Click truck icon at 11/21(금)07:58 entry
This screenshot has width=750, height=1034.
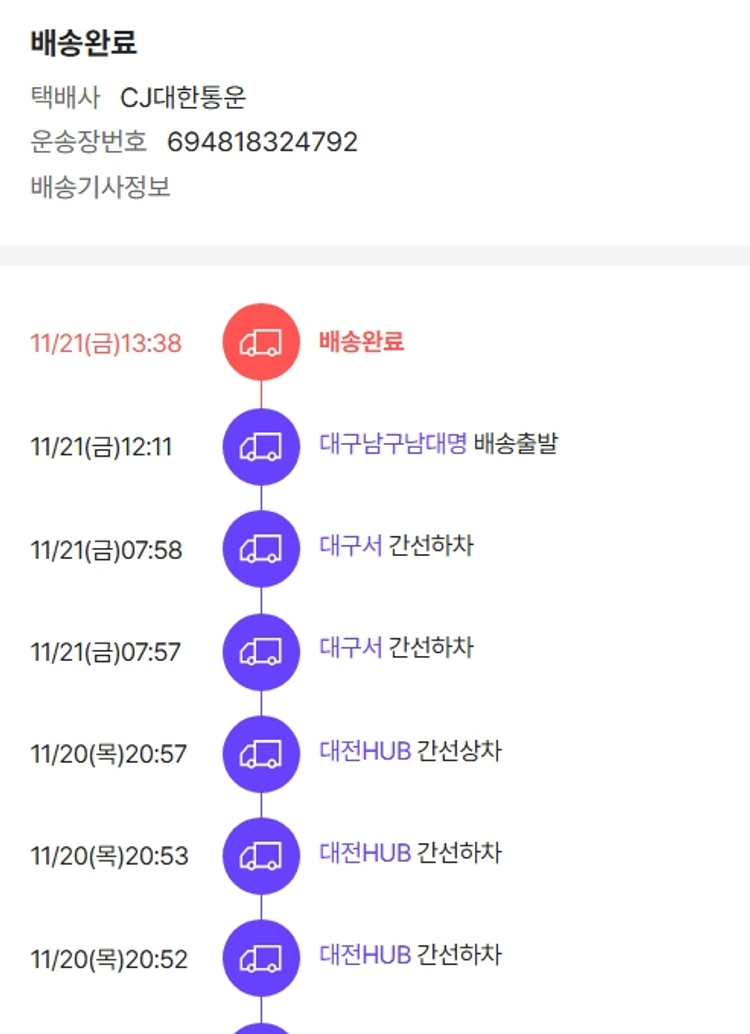pyautogui.click(x=261, y=549)
